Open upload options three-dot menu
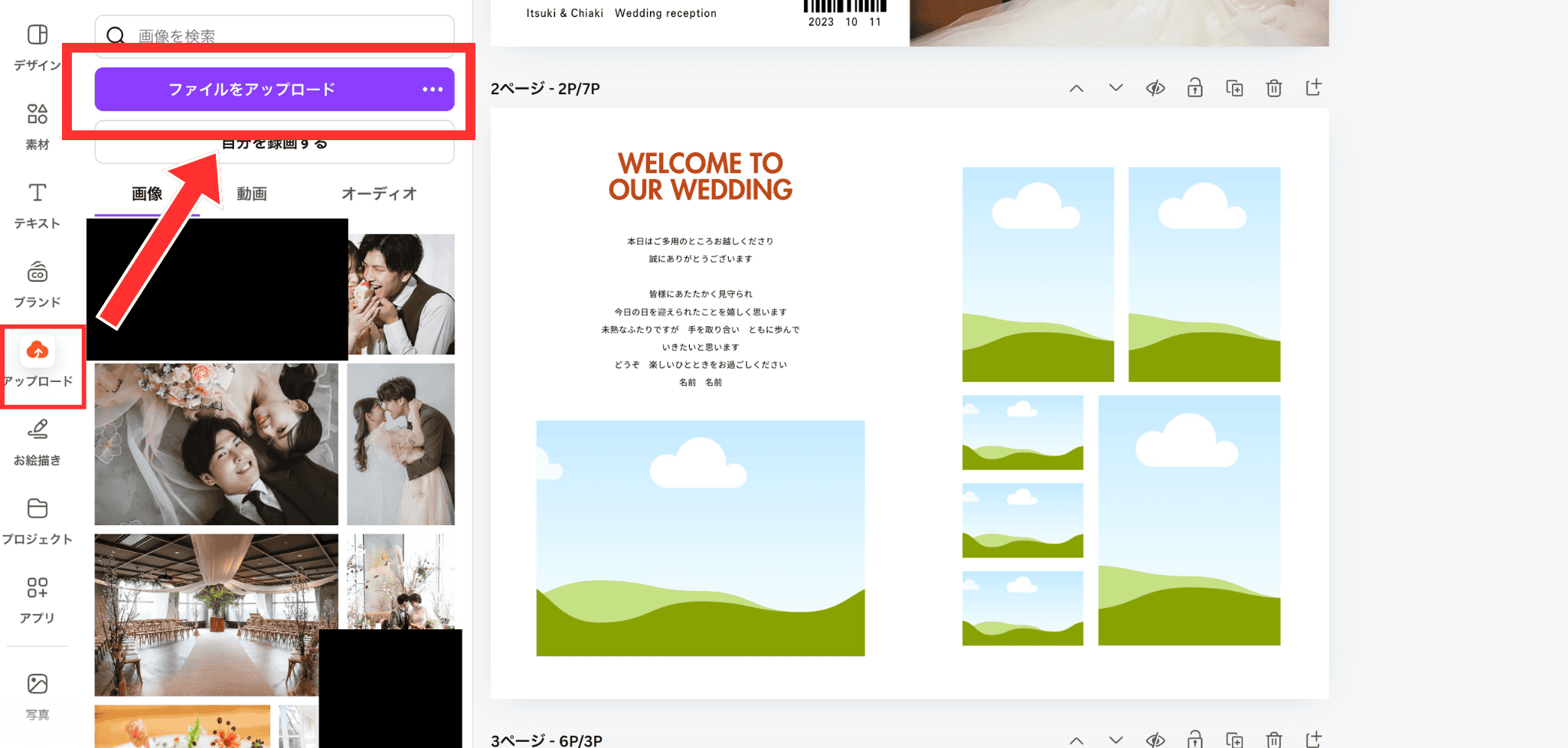This screenshot has width=1568, height=748. point(433,90)
